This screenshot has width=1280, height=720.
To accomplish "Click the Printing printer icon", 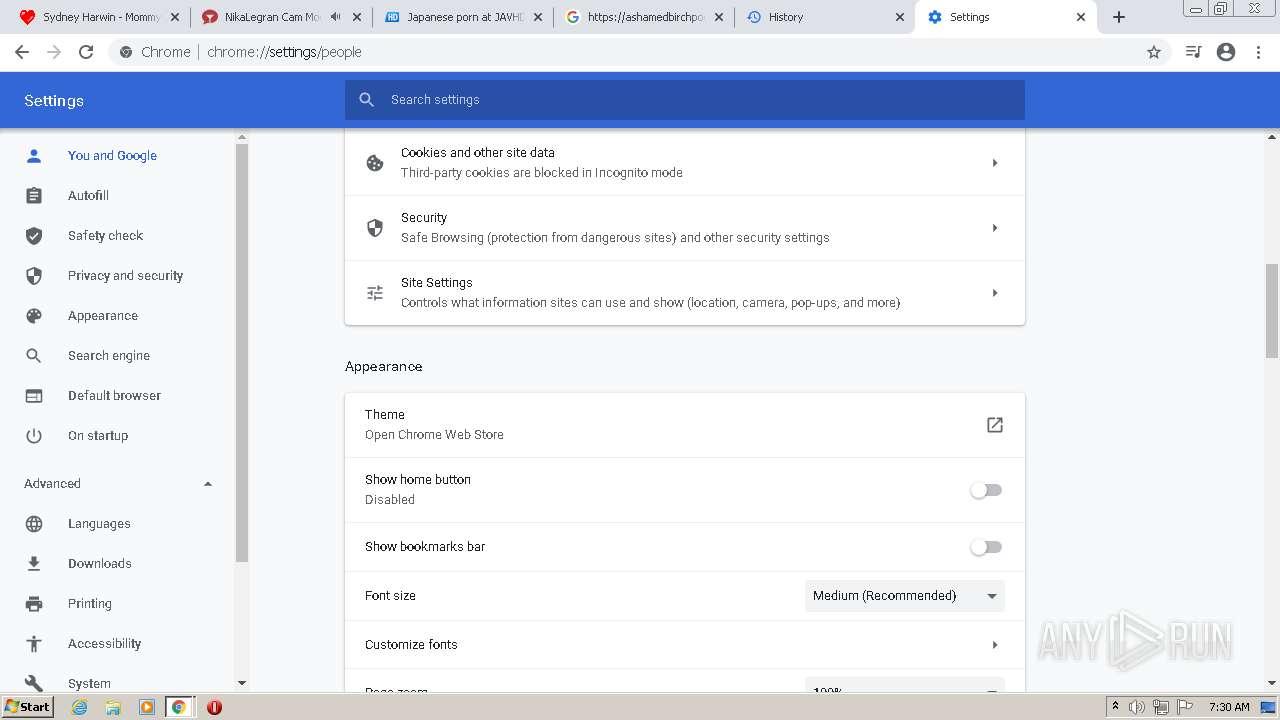I will (x=34, y=604).
